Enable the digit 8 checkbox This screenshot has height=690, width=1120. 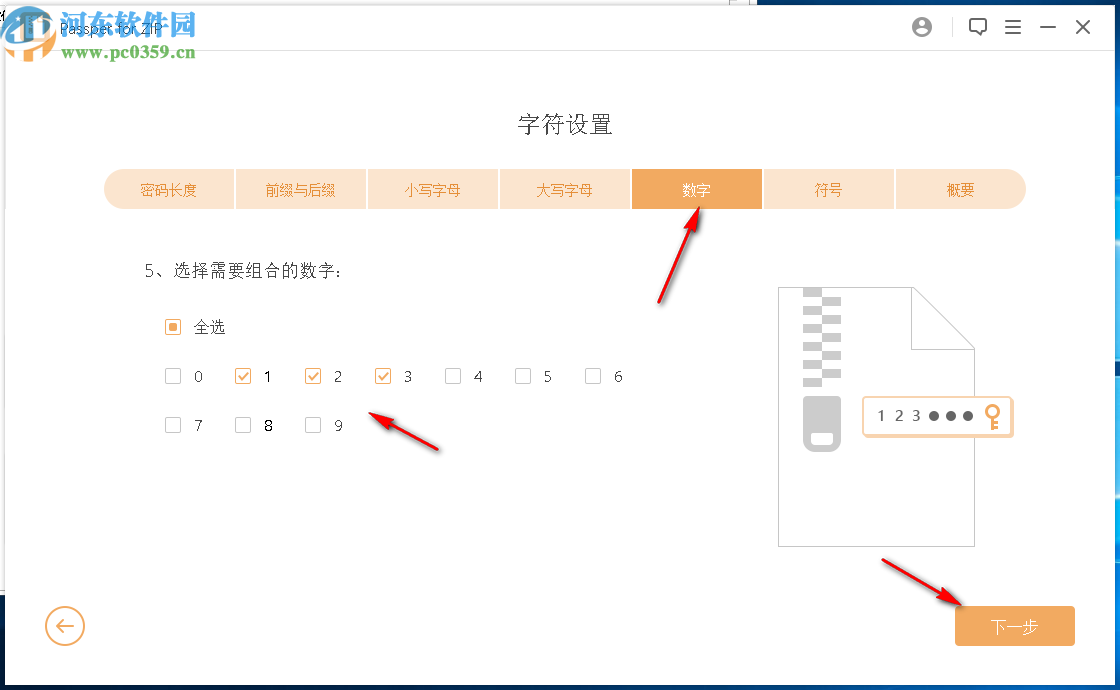tap(242, 425)
